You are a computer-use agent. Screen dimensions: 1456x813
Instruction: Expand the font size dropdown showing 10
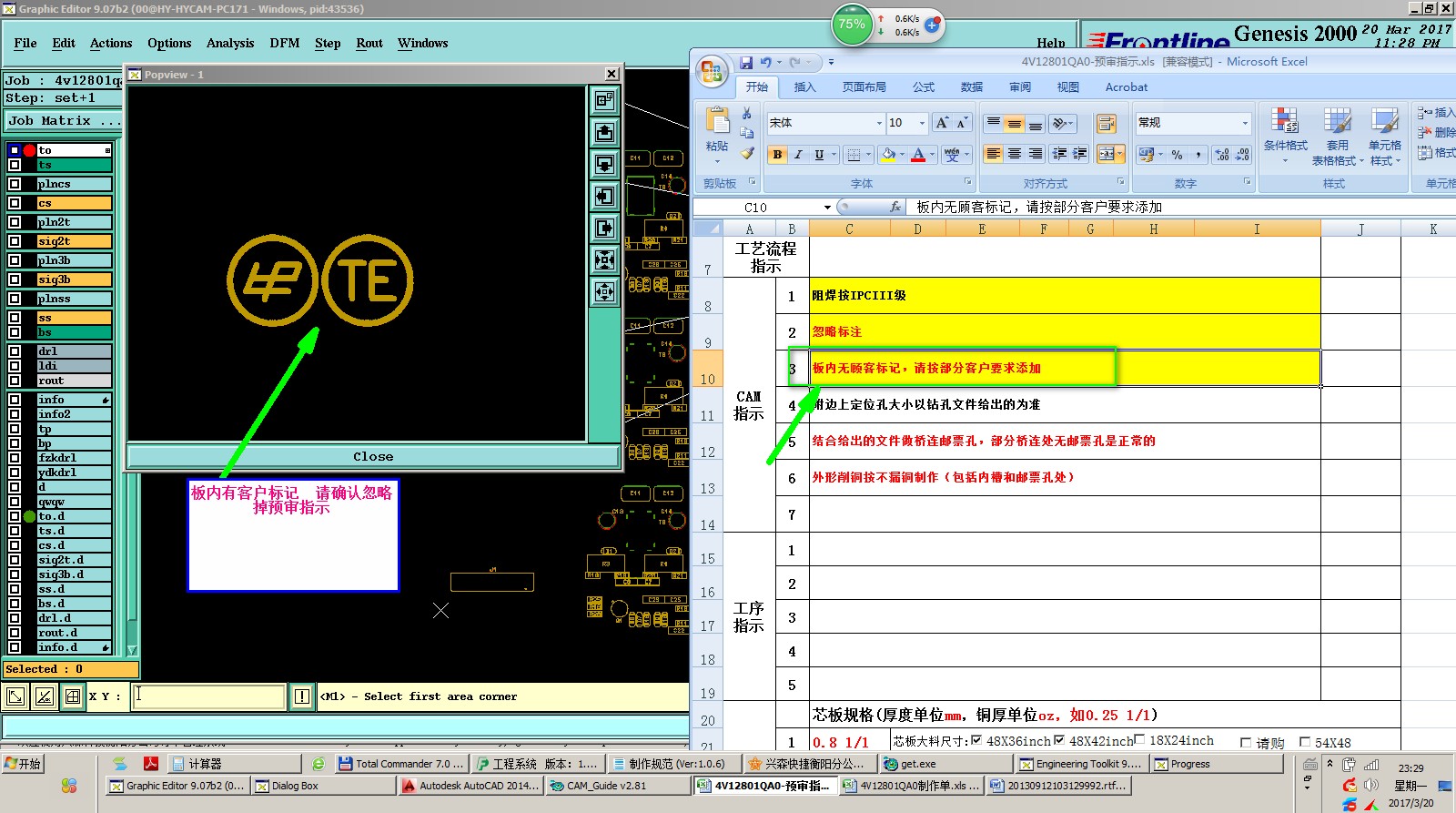922,123
